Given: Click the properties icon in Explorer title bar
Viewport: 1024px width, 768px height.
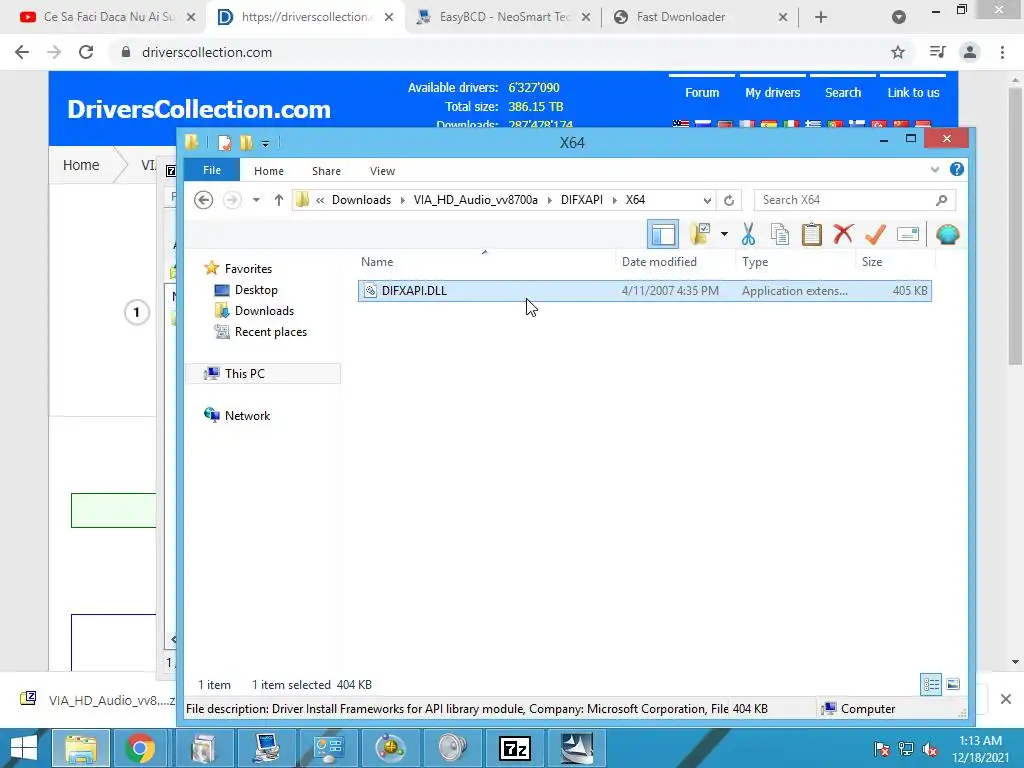Looking at the screenshot, I should [225, 142].
